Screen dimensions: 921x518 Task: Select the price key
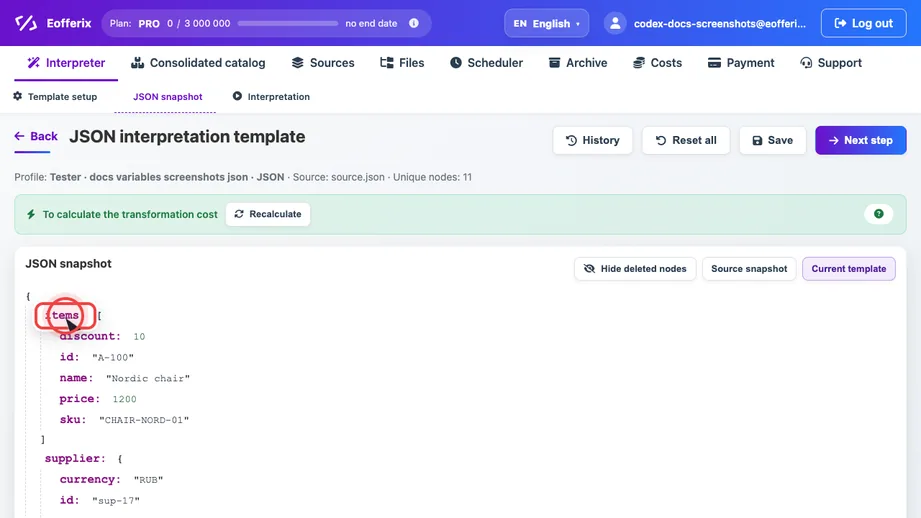[79, 399]
